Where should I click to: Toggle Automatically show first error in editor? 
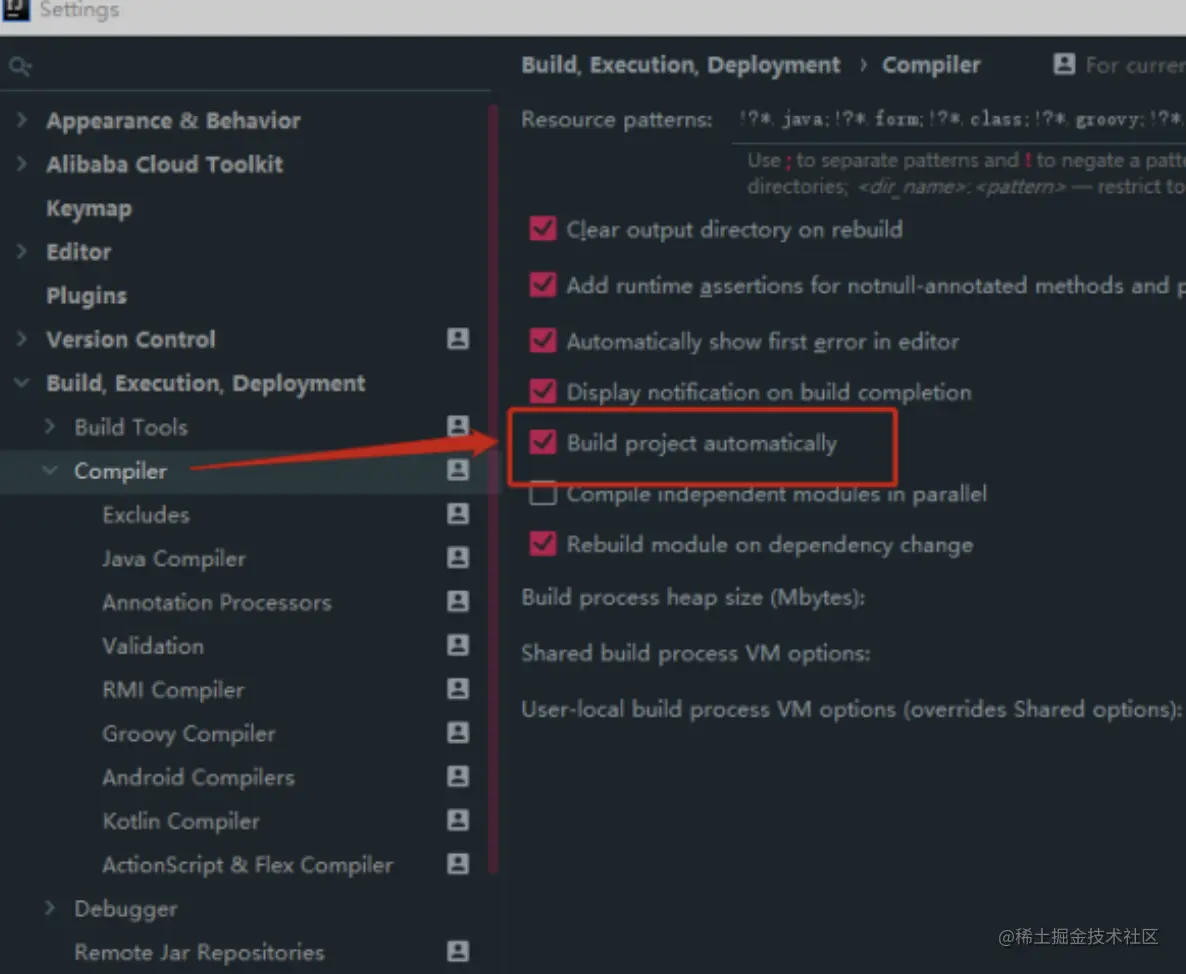[542, 340]
